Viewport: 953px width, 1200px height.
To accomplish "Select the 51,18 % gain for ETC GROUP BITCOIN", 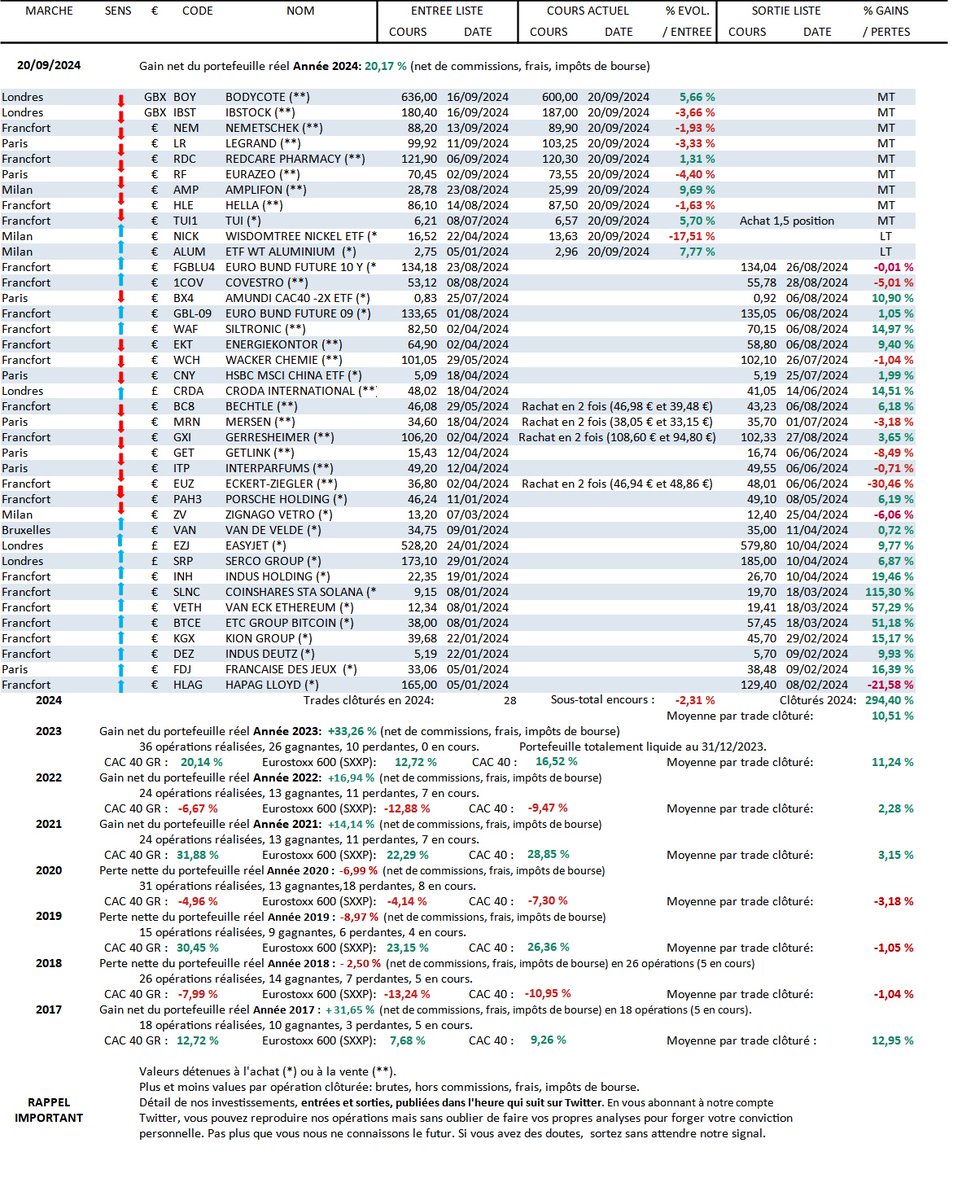I will [891, 623].
